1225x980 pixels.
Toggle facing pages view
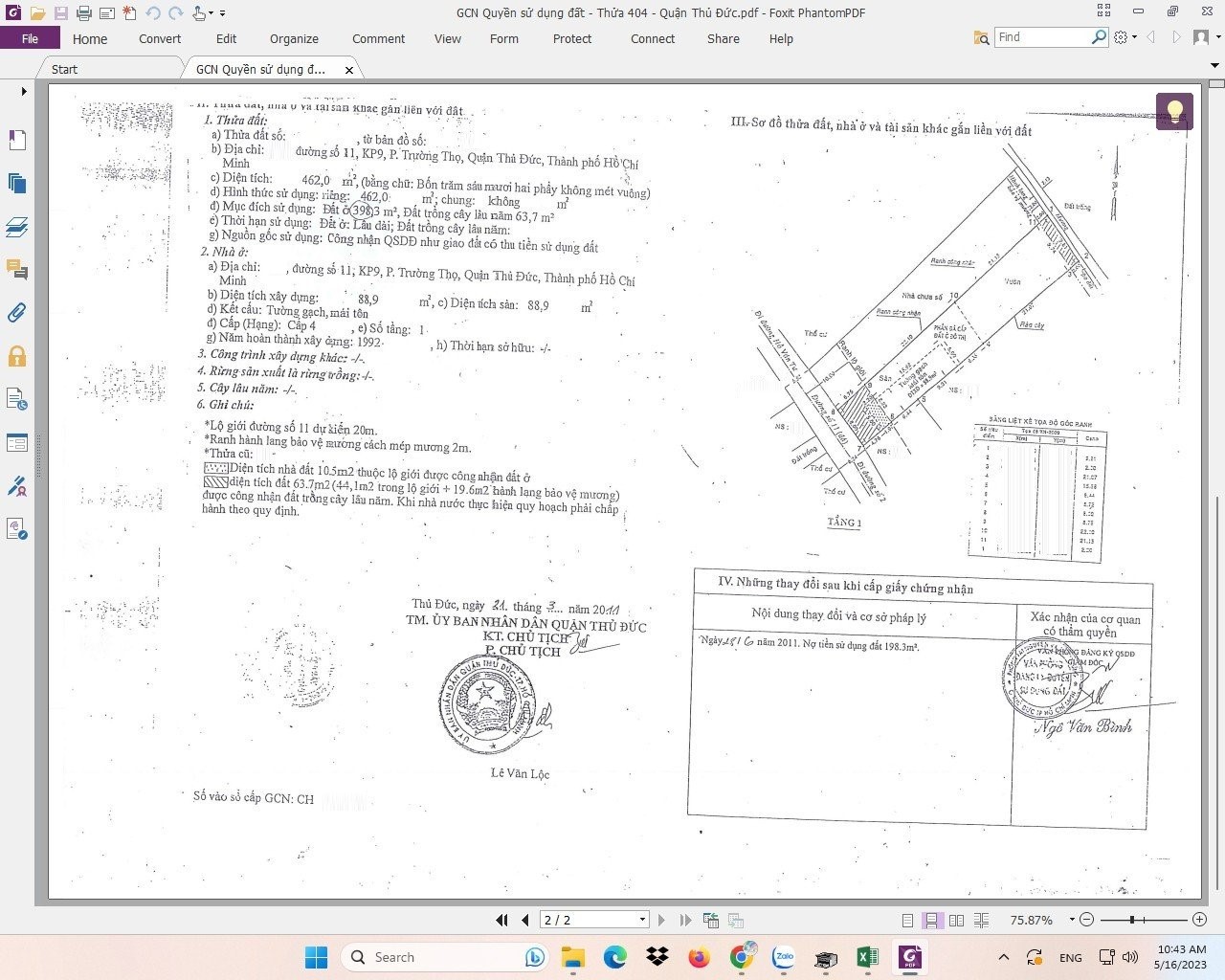click(956, 920)
